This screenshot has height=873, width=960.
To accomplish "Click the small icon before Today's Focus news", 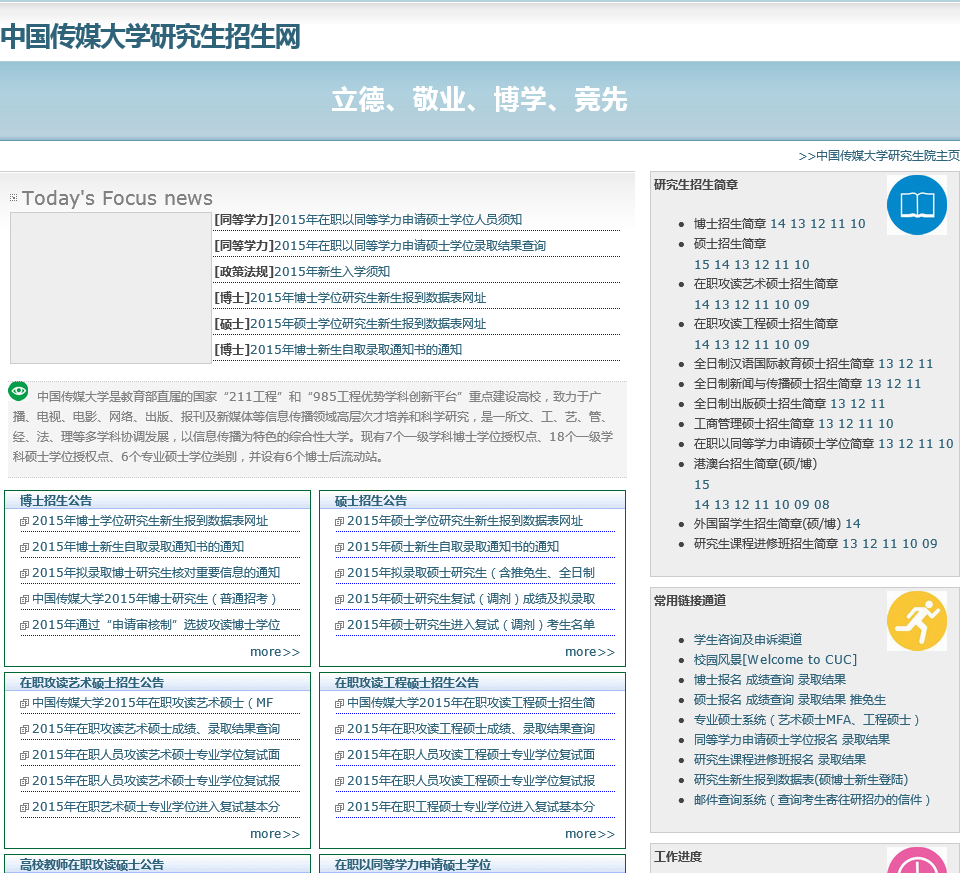I will coord(14,198).
